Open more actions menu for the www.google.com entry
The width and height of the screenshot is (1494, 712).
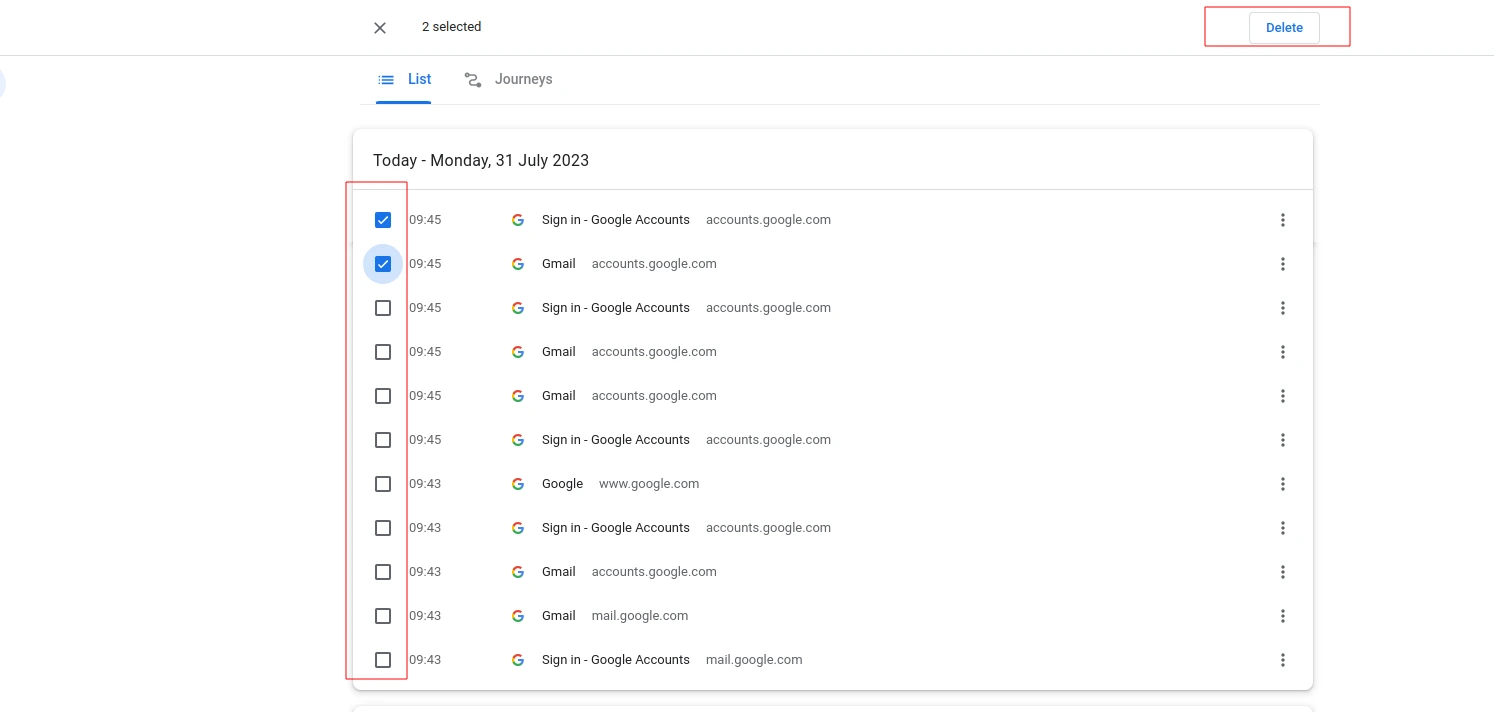pyautogui.click(x=1283, y=484)
